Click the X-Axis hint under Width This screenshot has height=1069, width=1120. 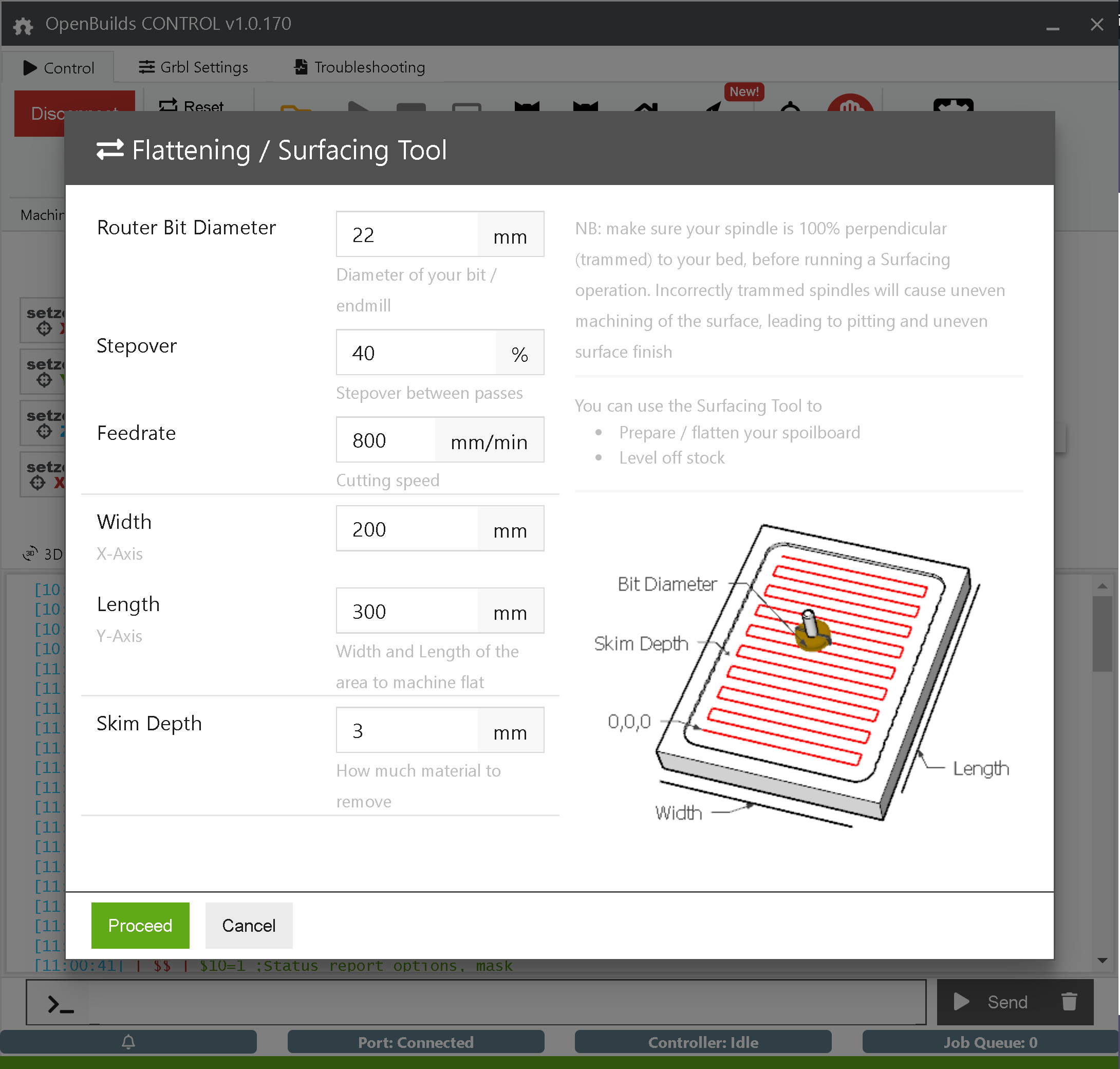[120, 554]
